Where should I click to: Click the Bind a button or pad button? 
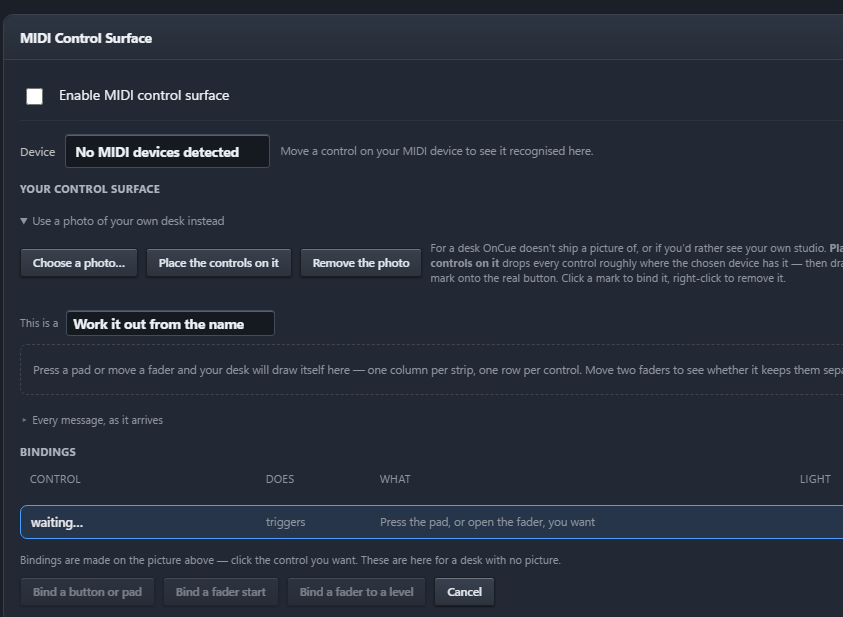[x=87, y=592]
